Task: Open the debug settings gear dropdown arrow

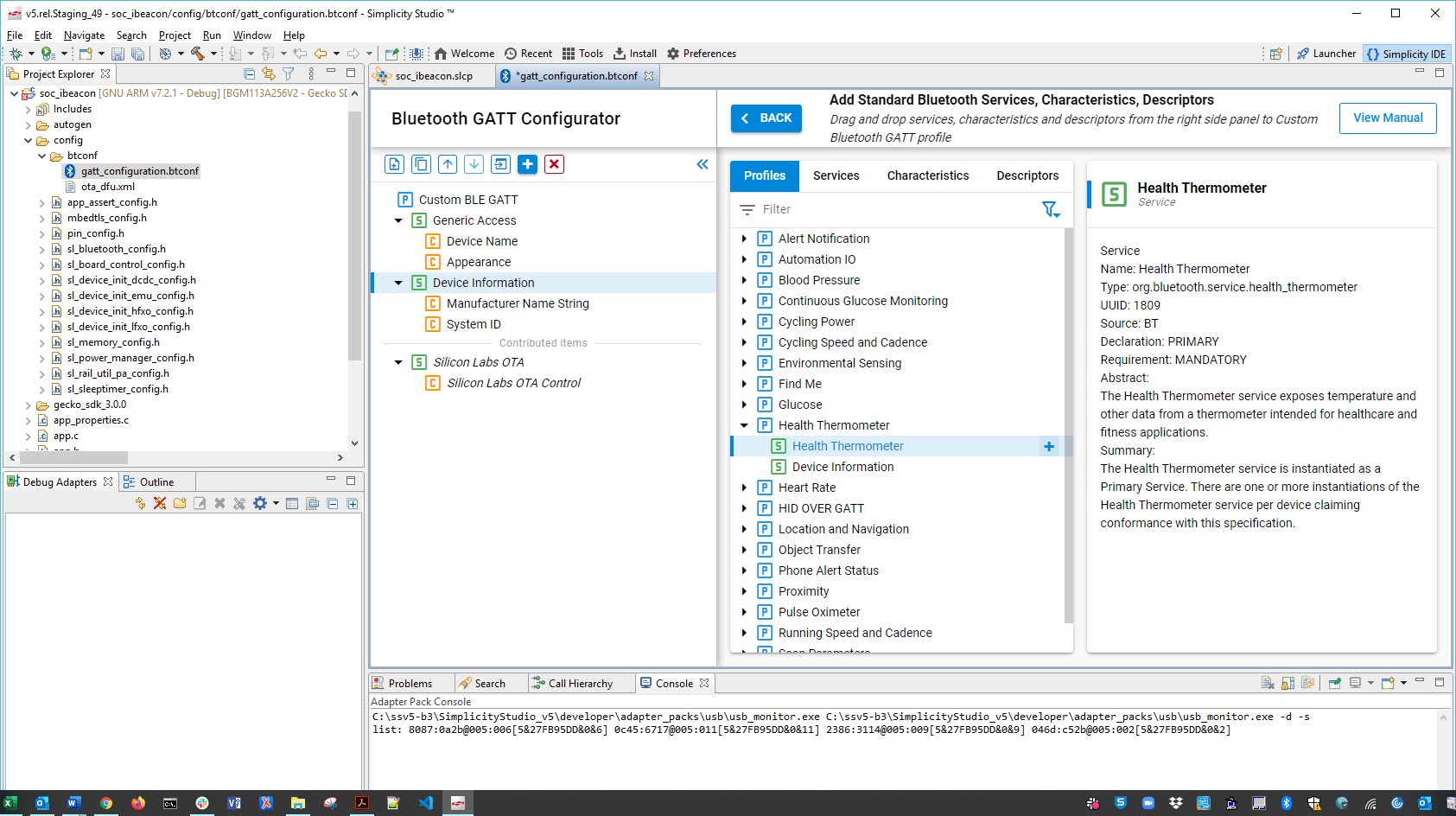Action: tap(276, 503)
